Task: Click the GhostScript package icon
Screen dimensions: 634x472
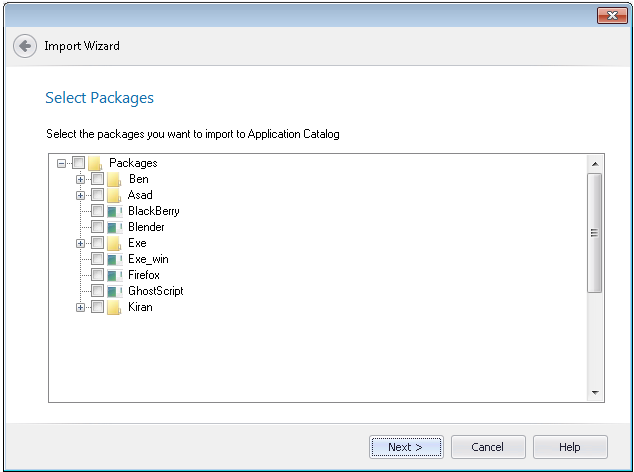Action: 114,291
